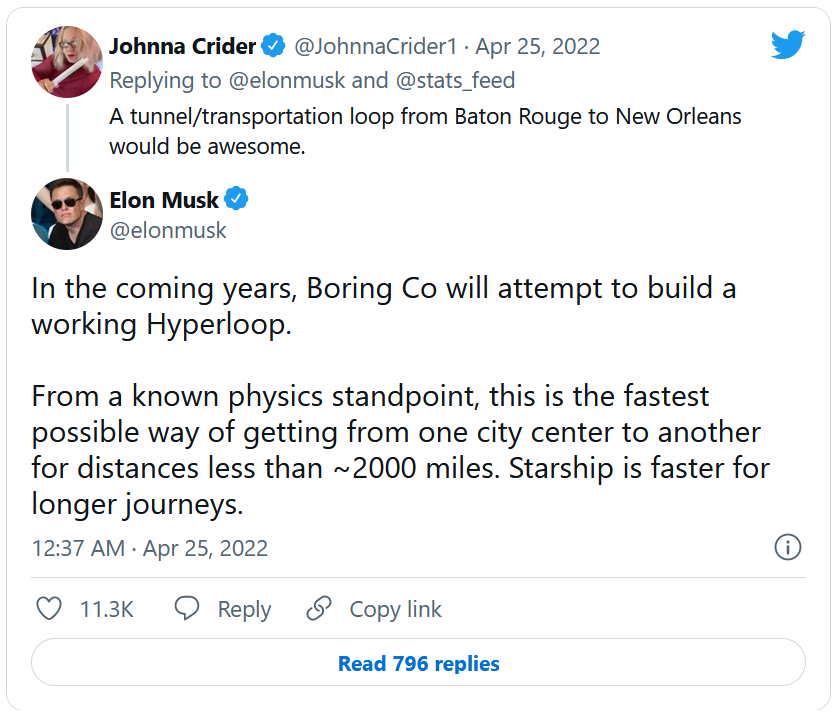This screenshot has height=719, width=837.
Task: Open the info icon beside the timestamp
Action: [788, 547]
